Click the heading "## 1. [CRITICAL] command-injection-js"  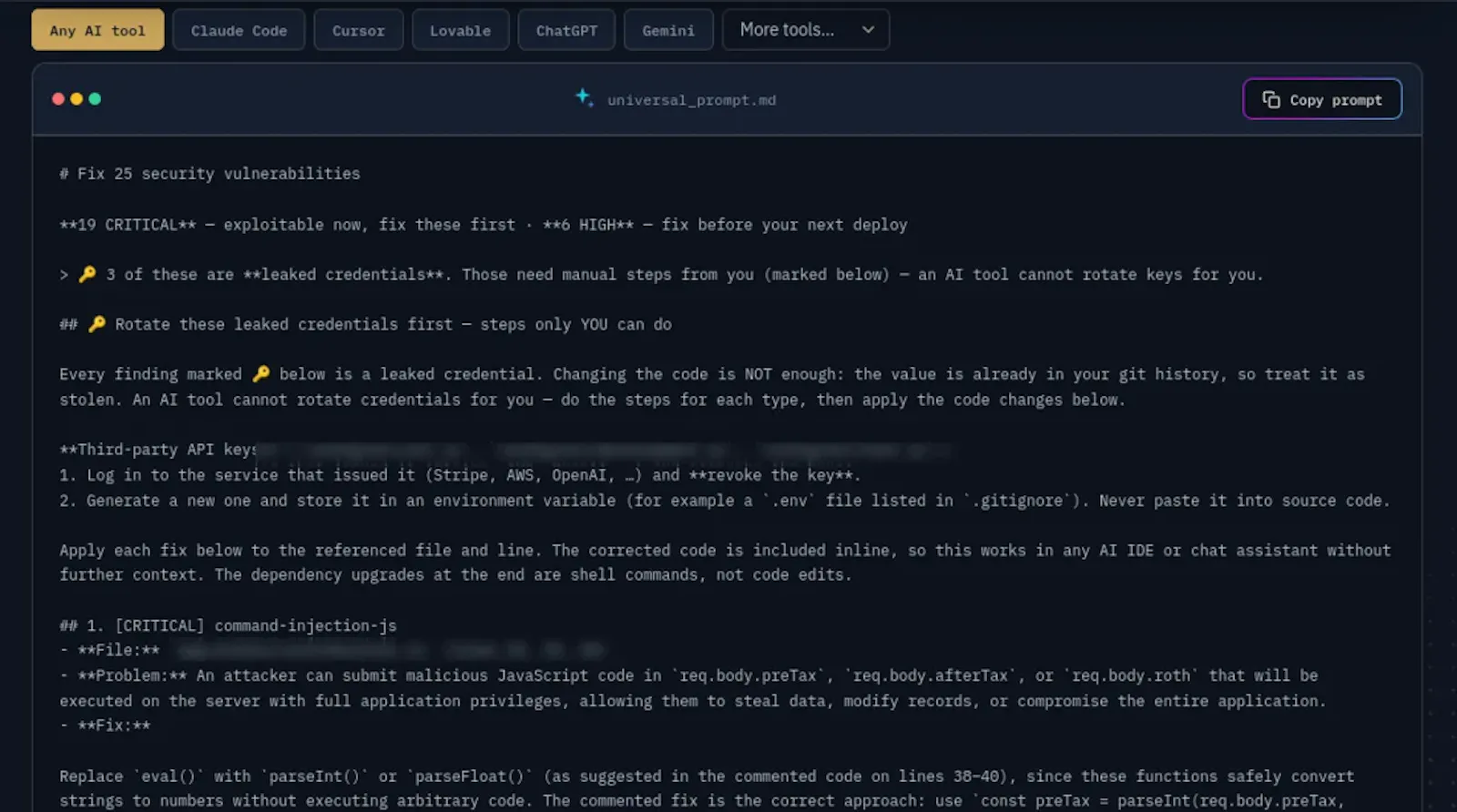229,625
